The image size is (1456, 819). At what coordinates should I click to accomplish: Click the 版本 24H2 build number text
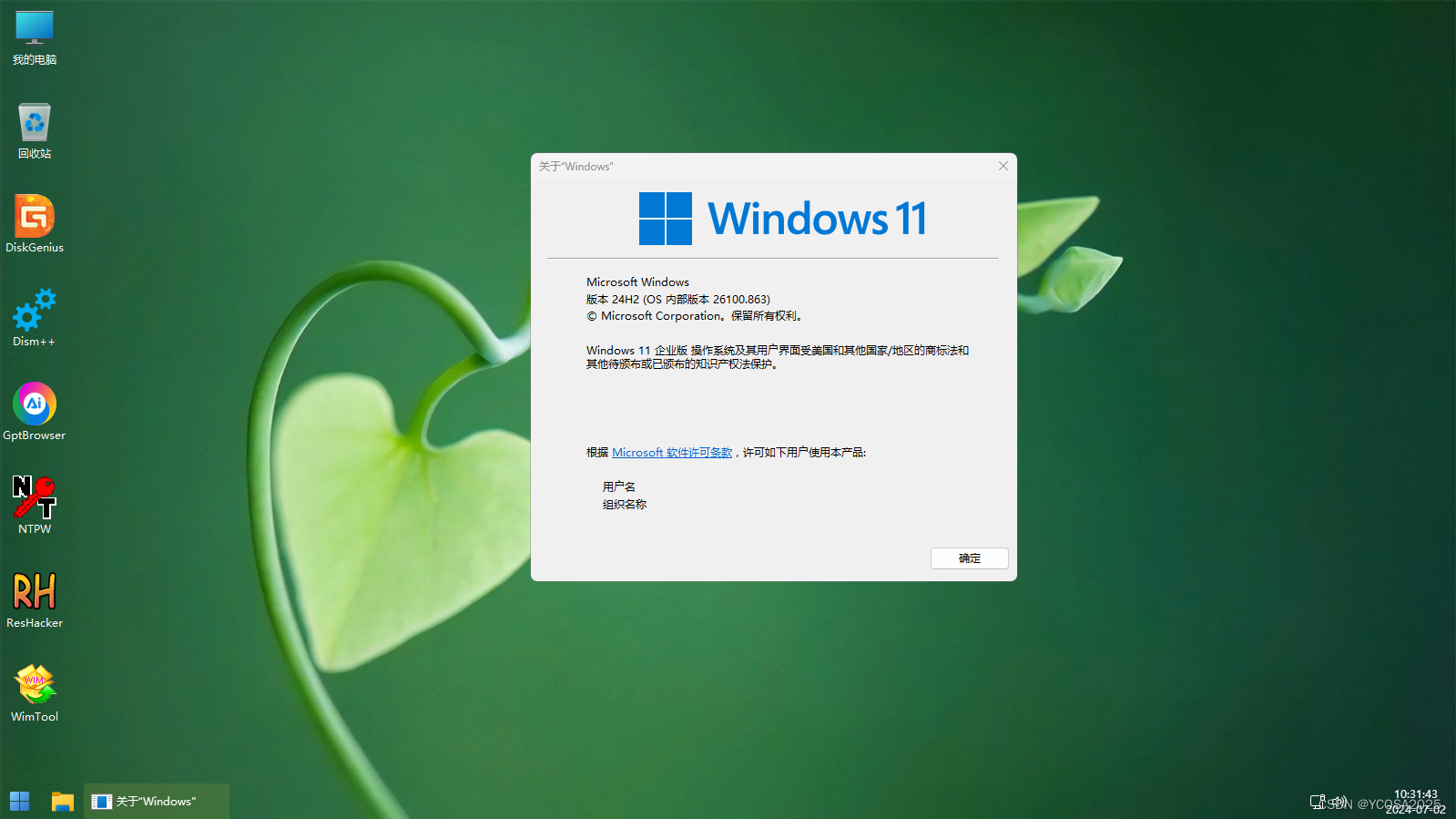(678, 299)
